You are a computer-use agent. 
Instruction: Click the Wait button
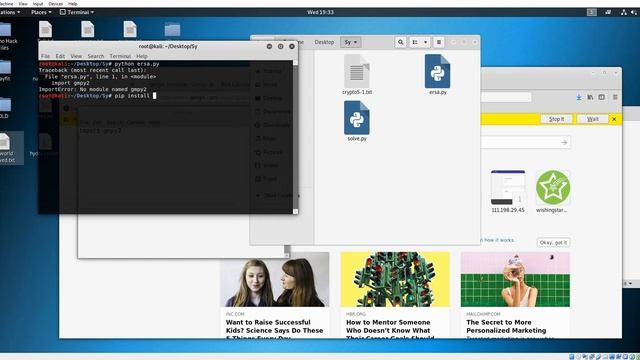point(592,119)
